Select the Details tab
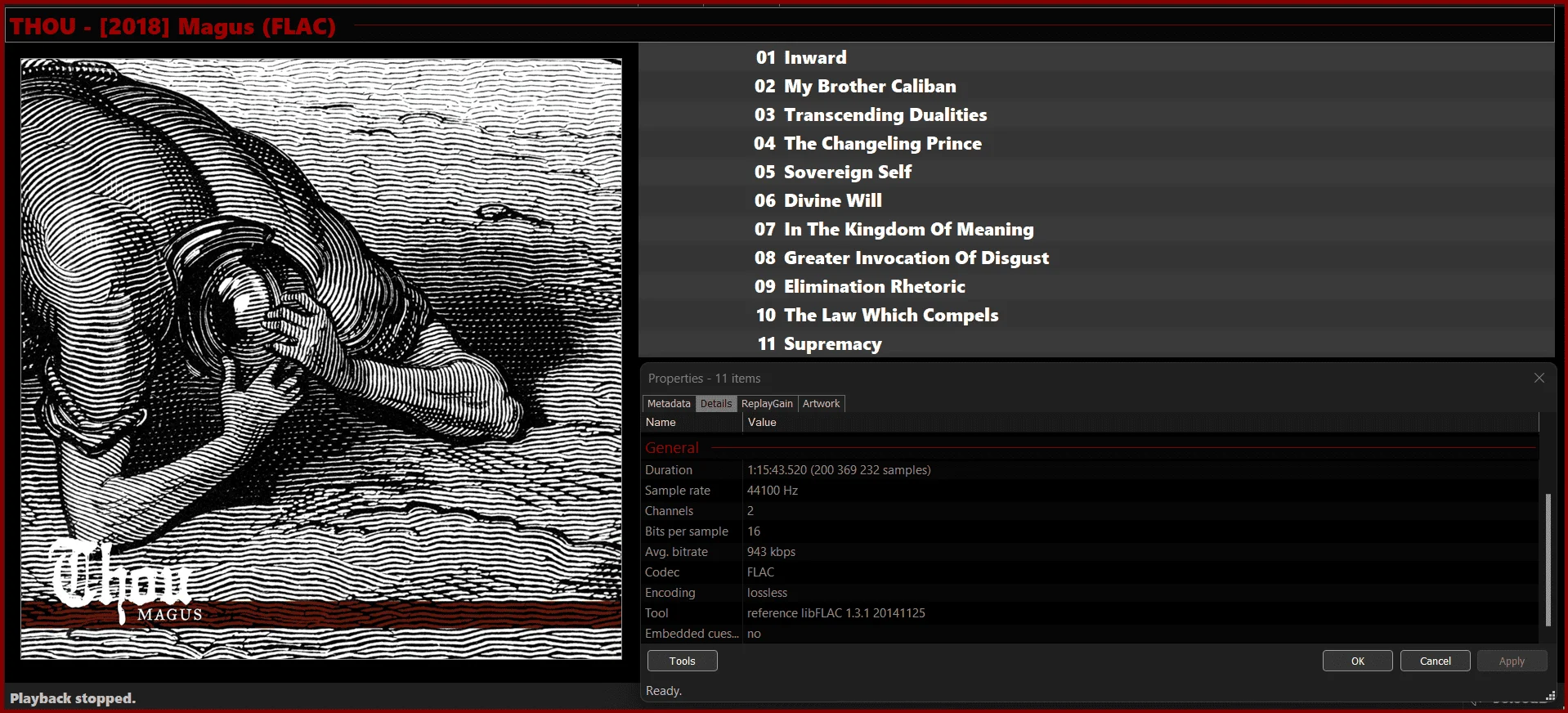This screenshot has height=713, width=1568. click(716, 404)
